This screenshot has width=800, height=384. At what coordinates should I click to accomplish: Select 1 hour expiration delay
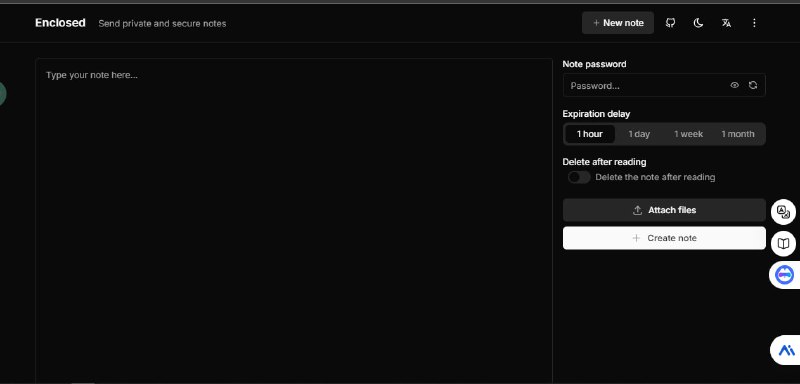pos(589,134)
